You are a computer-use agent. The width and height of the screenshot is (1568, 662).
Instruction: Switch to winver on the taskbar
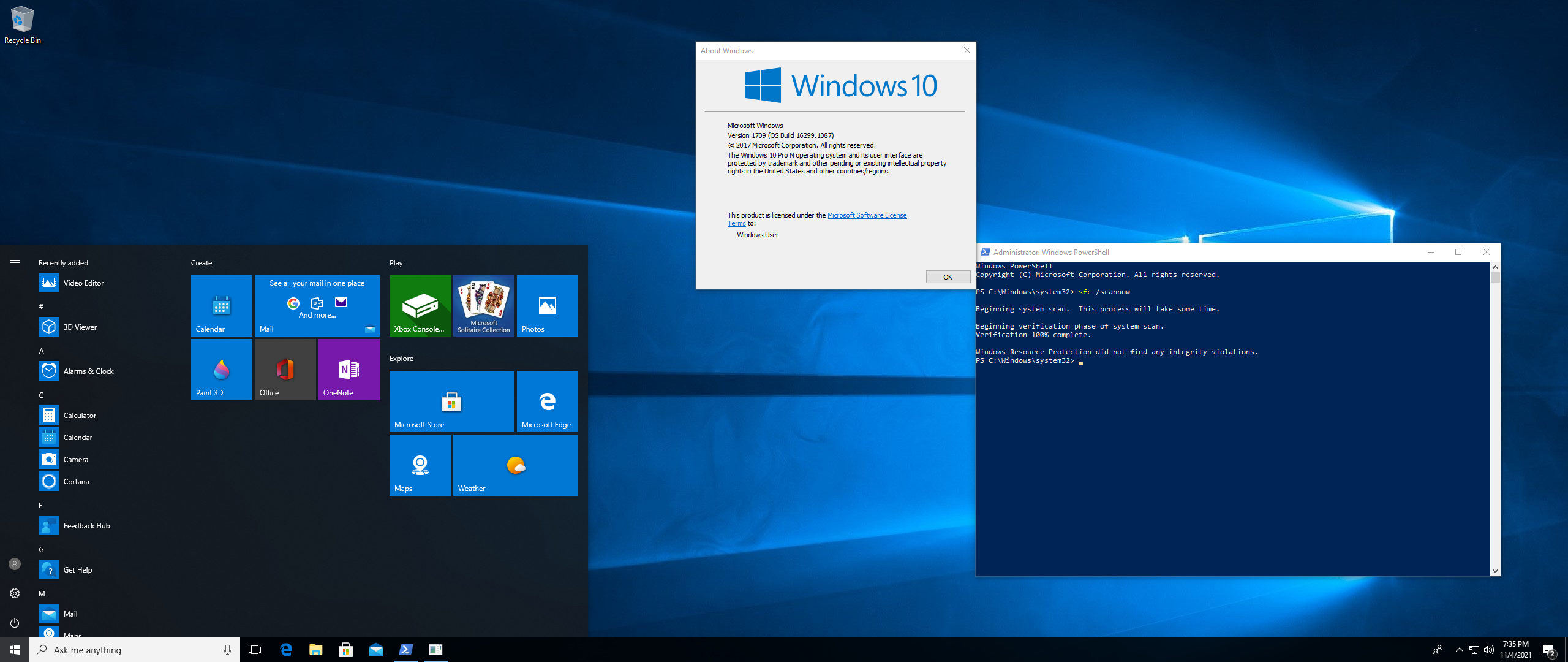[435, 650]
